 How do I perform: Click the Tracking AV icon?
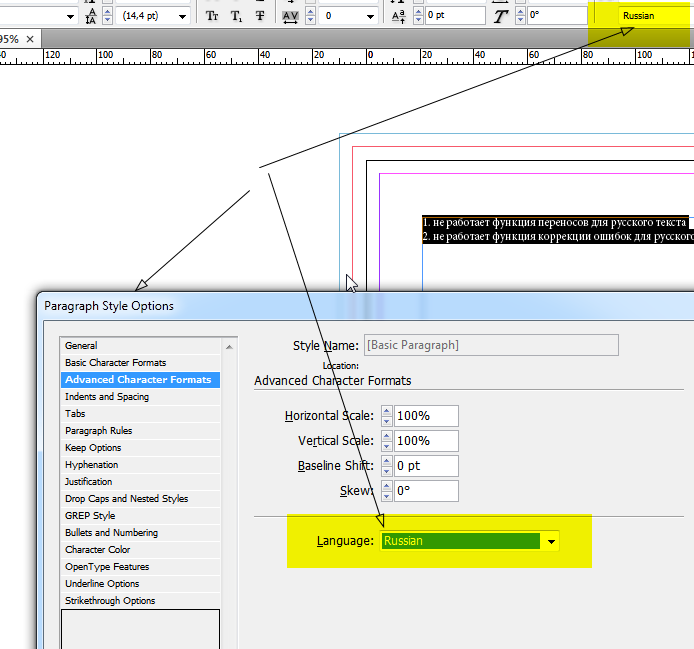(290, 17)
